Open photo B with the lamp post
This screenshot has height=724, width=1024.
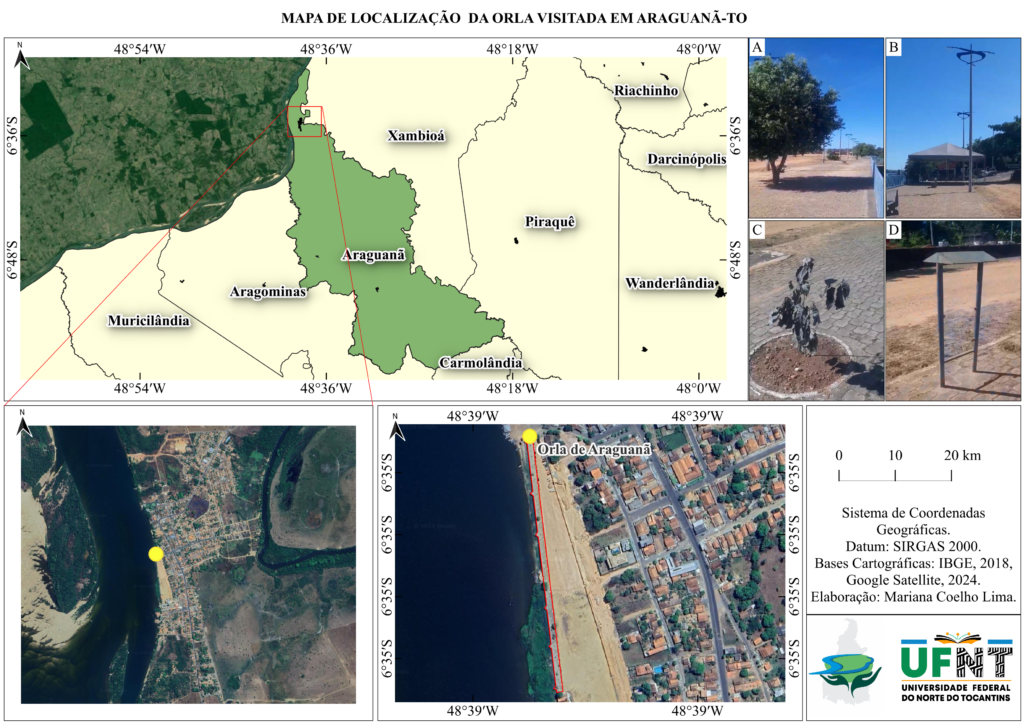[952, 127]
